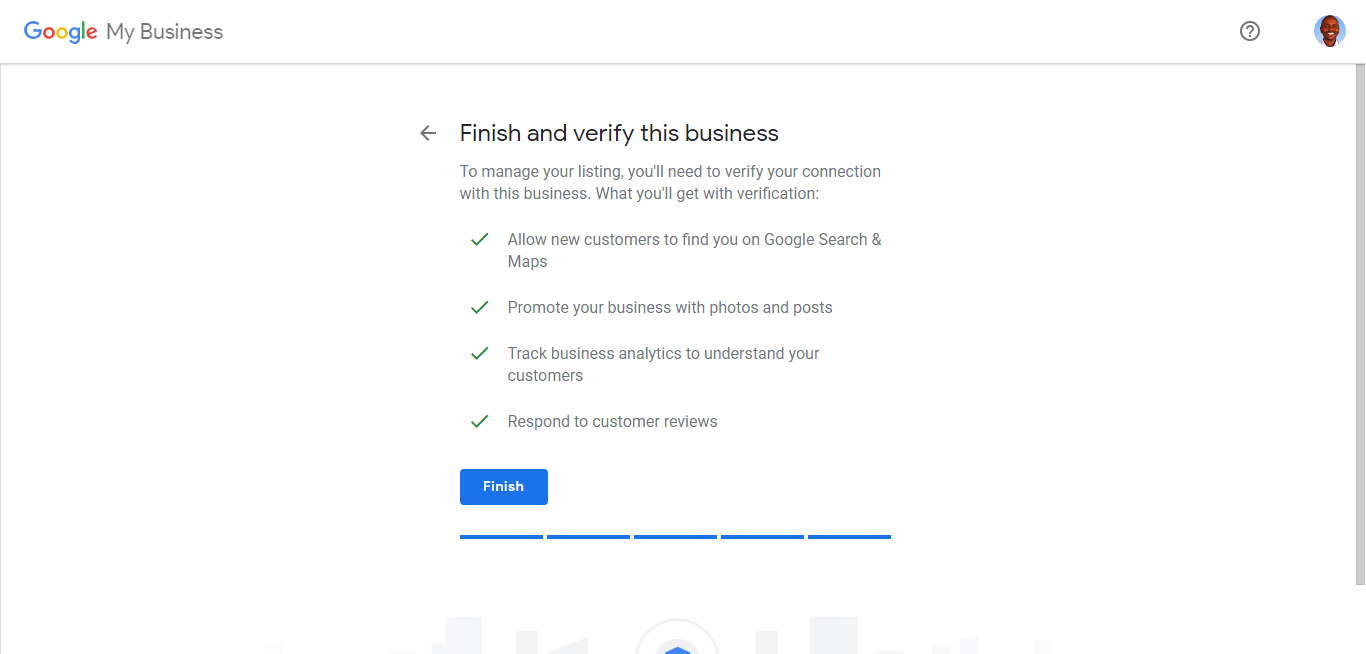This screenshot has height=654, width=1366.
Task: Click the last progress step bar
Action: click(849, 537)
